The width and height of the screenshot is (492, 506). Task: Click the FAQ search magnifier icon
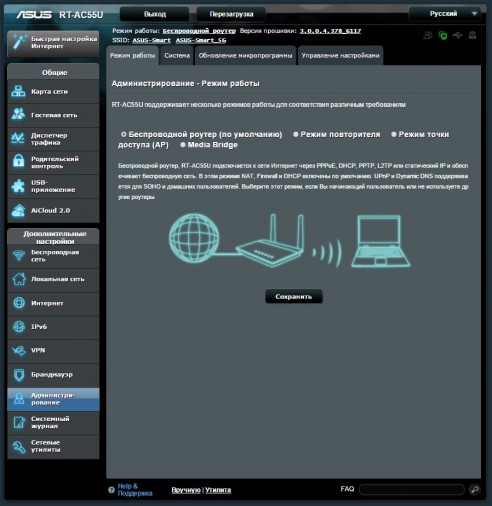475,489
